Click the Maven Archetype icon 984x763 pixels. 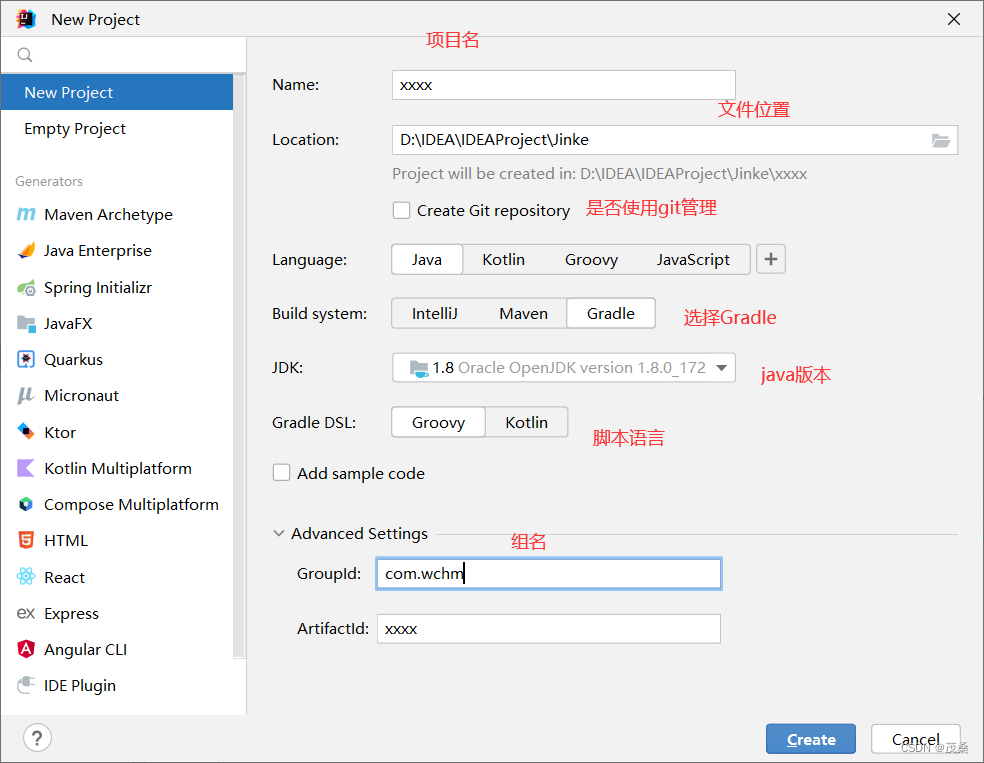(26, 214)
